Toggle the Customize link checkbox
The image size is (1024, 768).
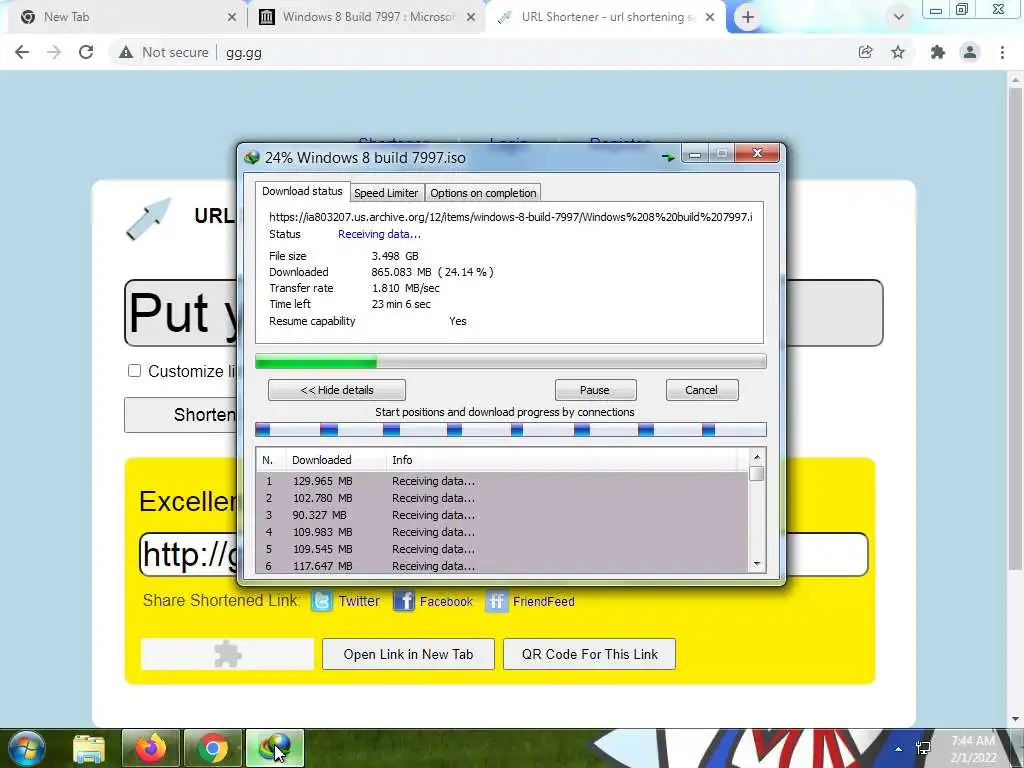pos(135,371)
